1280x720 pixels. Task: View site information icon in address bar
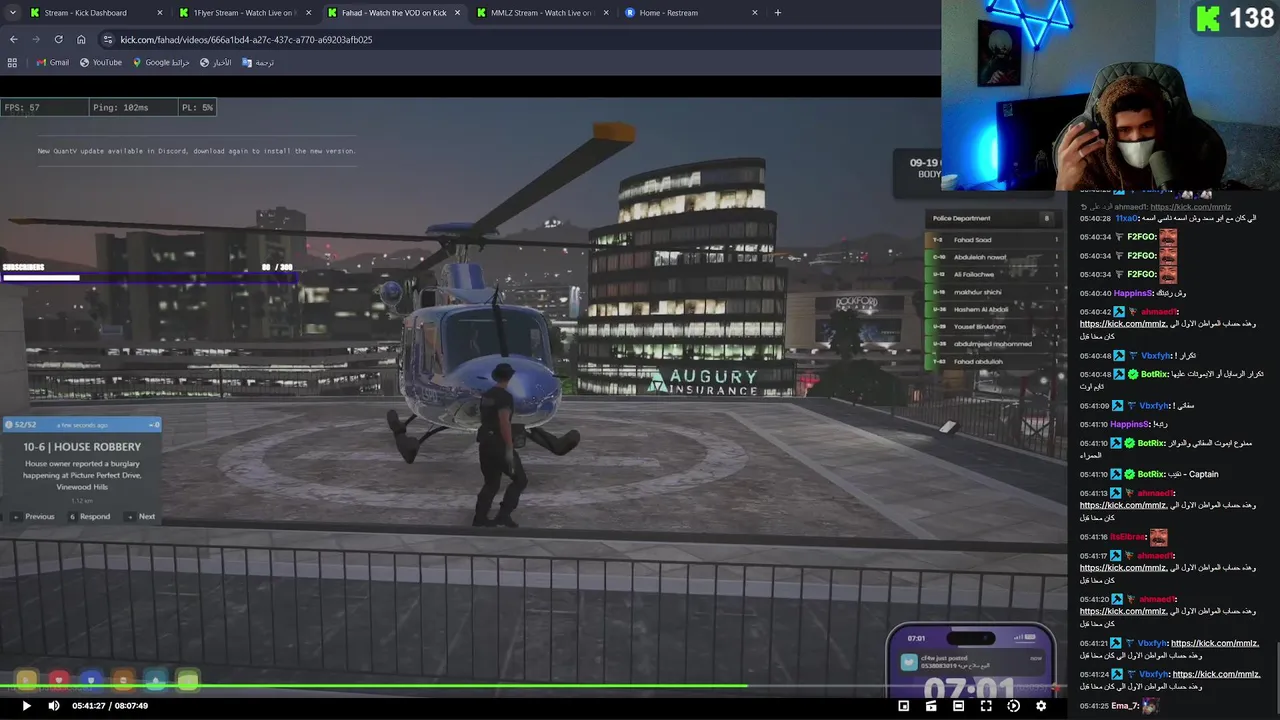point(108,39)
